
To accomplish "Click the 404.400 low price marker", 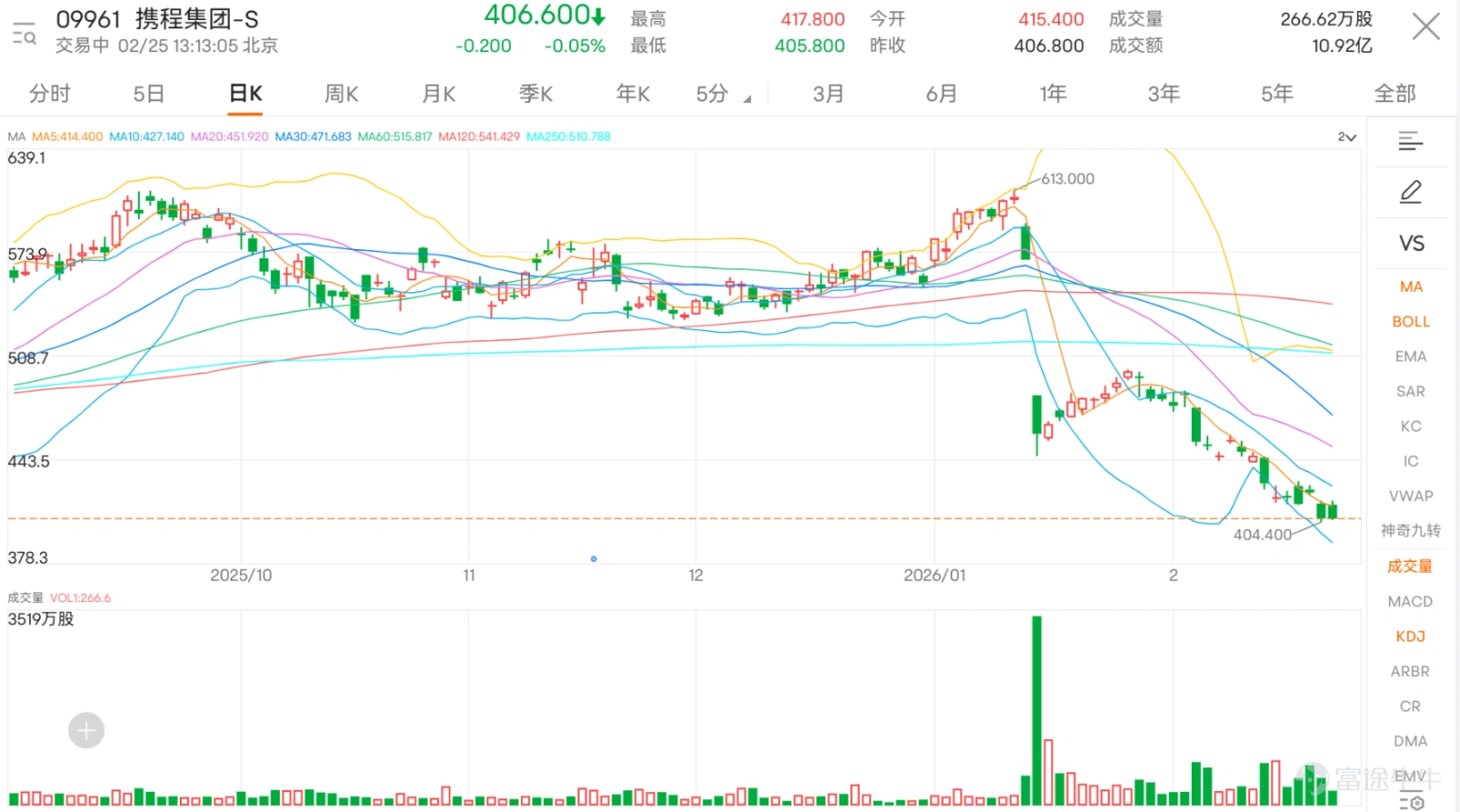I will click(1263, 535).
